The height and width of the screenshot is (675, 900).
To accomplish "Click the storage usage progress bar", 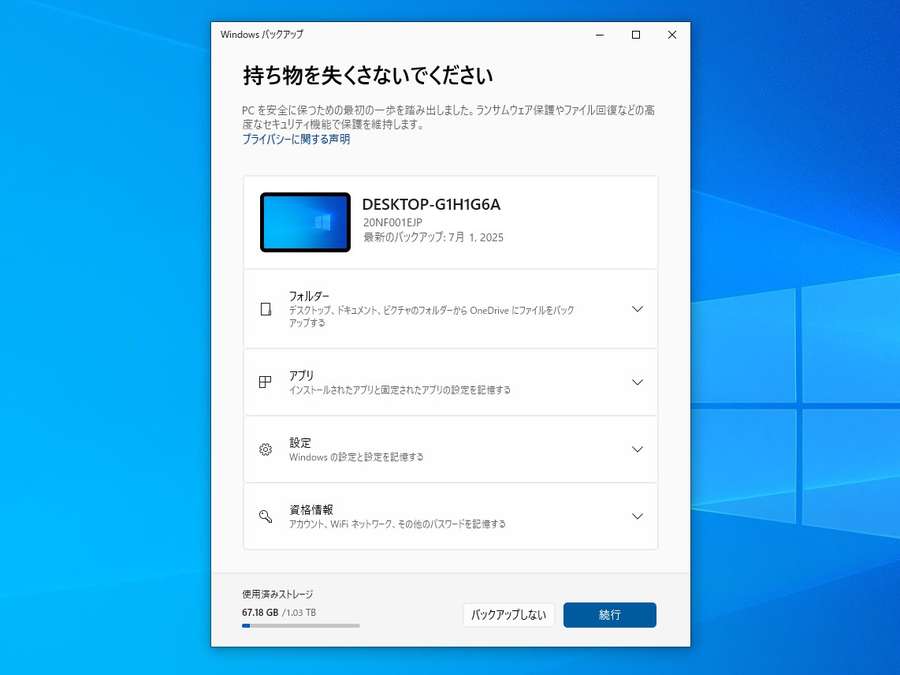I will 301,626.
